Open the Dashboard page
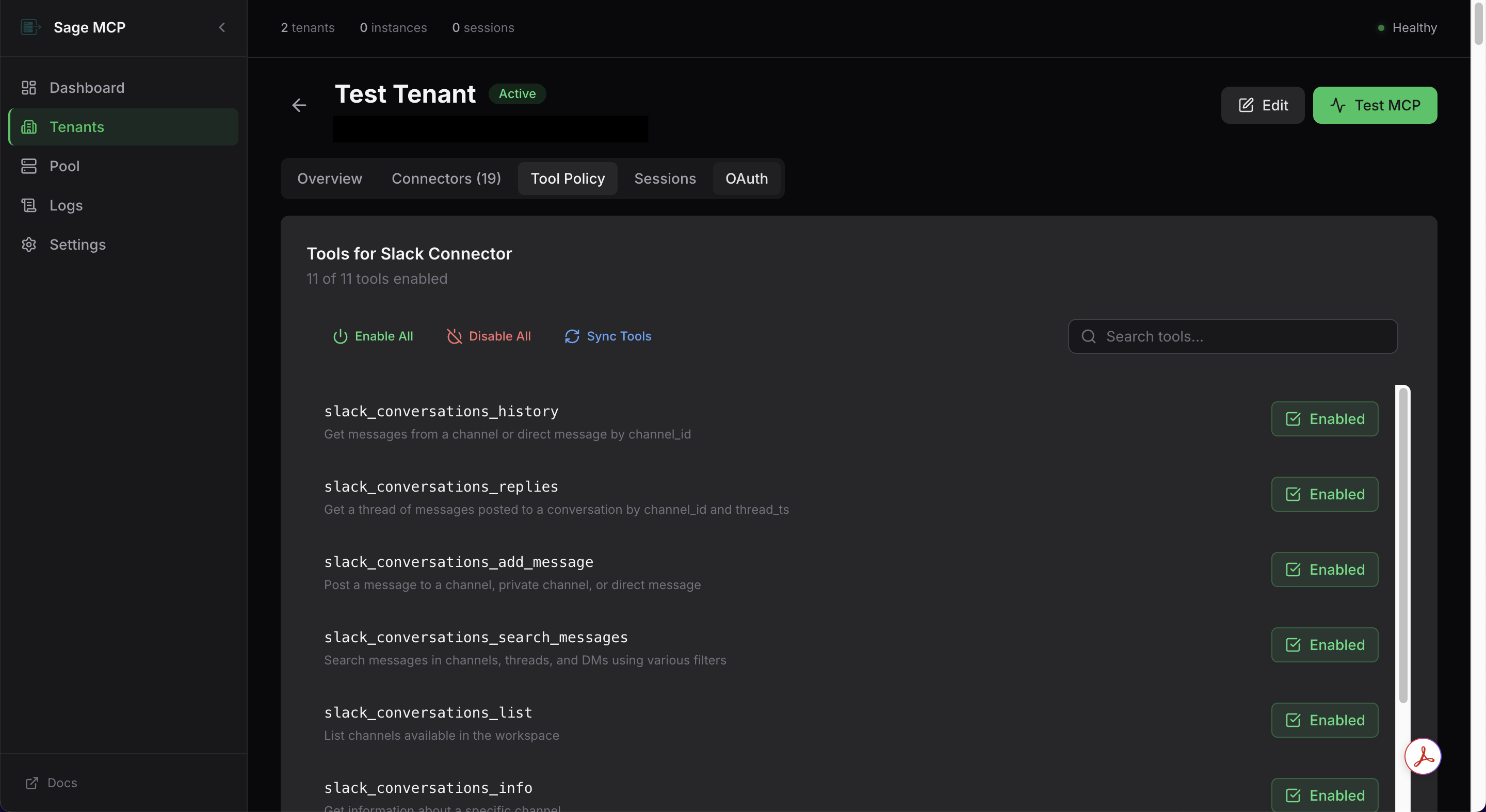1486x812 pixels. tap(123, 88)
